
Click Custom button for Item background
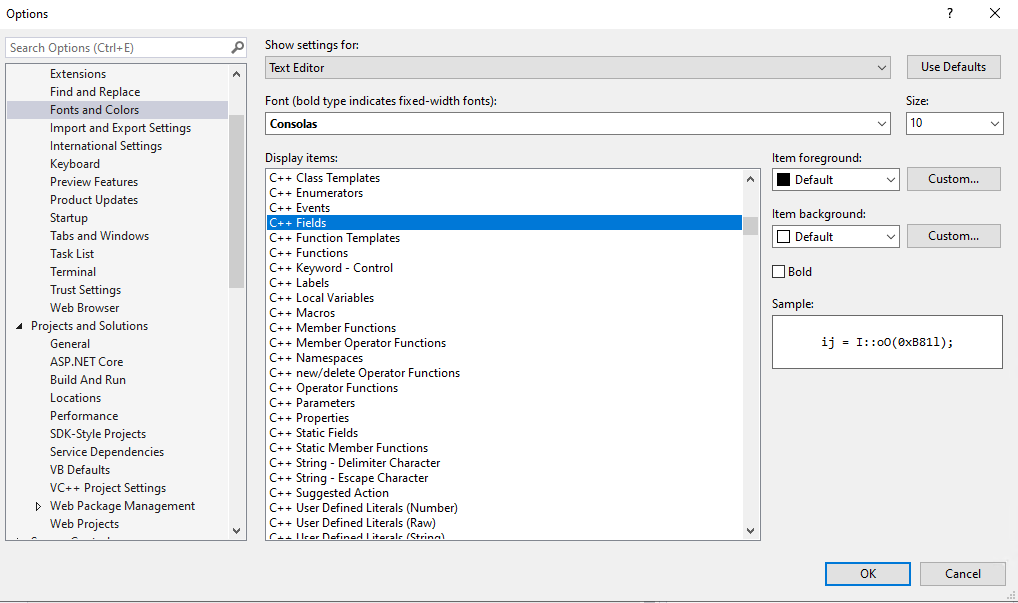(953, 236)
